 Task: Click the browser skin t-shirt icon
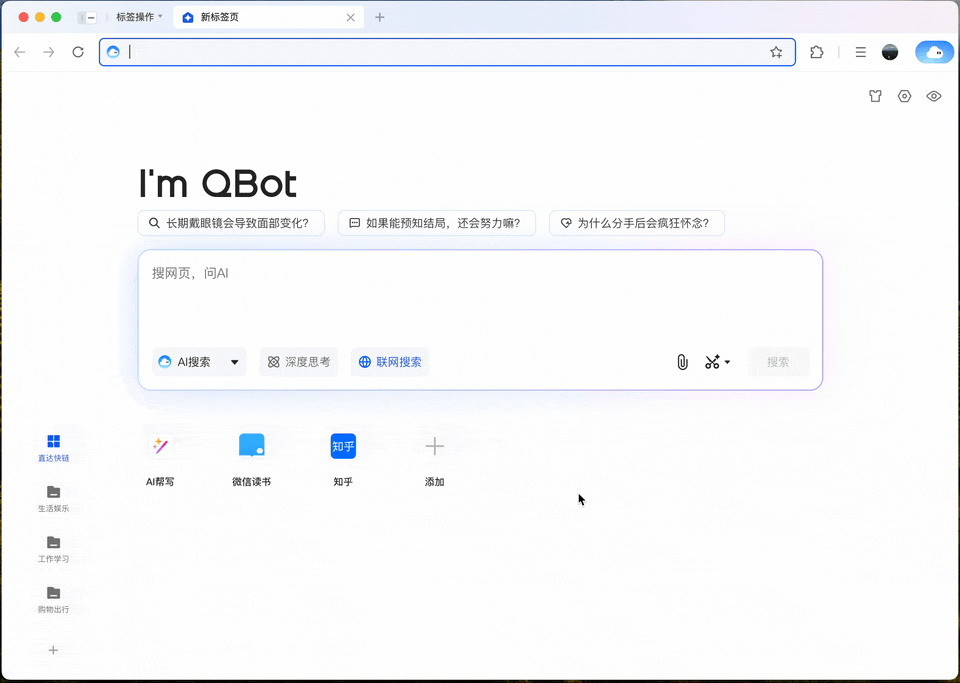(875, 95)
